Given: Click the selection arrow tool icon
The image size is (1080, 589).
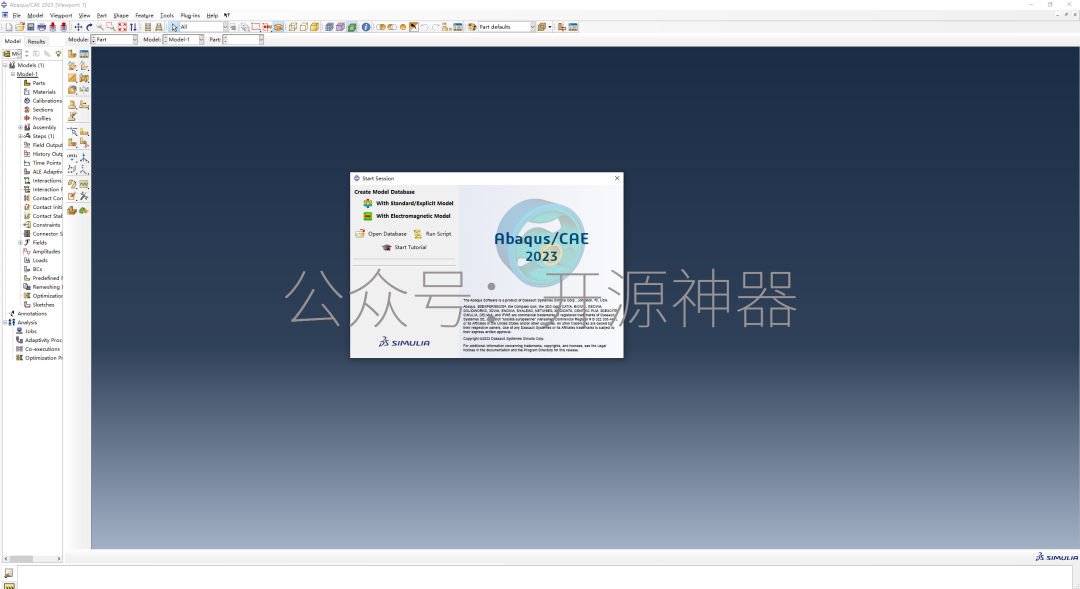Looking at the screenshot, I should [x=174, y=27].
